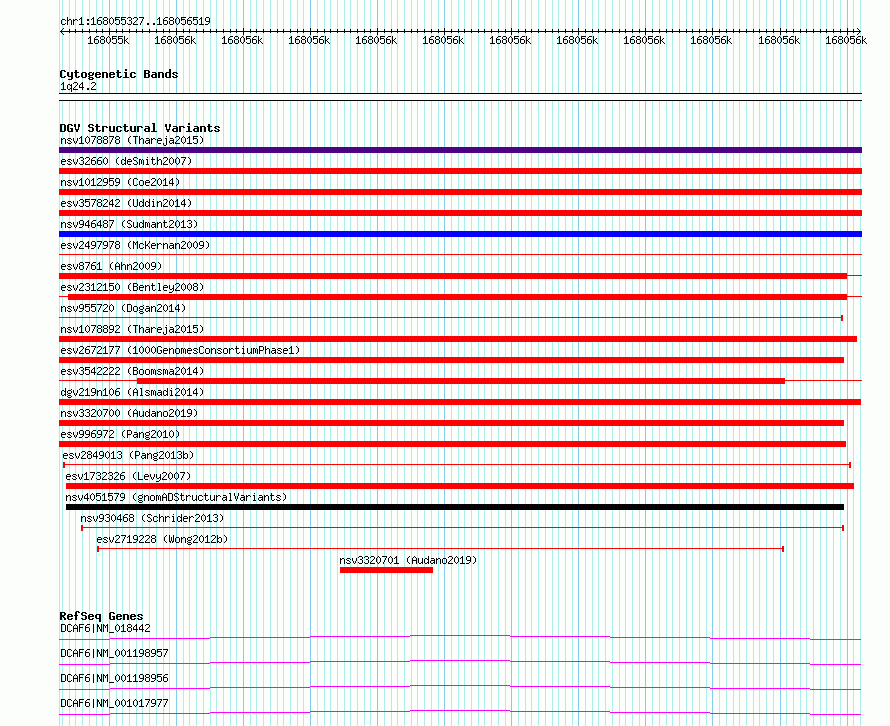Viewport: 890px width, 726px height.
Task: Select the esv2312150 (Bentley2008) label
Action: 132,287
